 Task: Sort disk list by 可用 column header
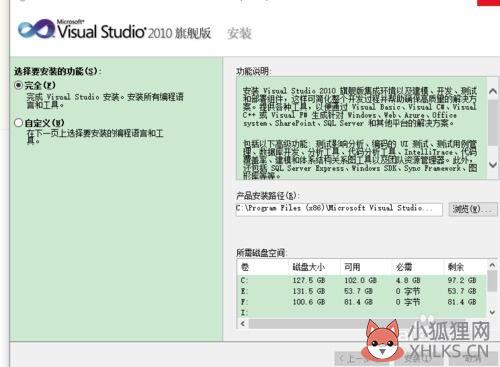tap(366, 267)
